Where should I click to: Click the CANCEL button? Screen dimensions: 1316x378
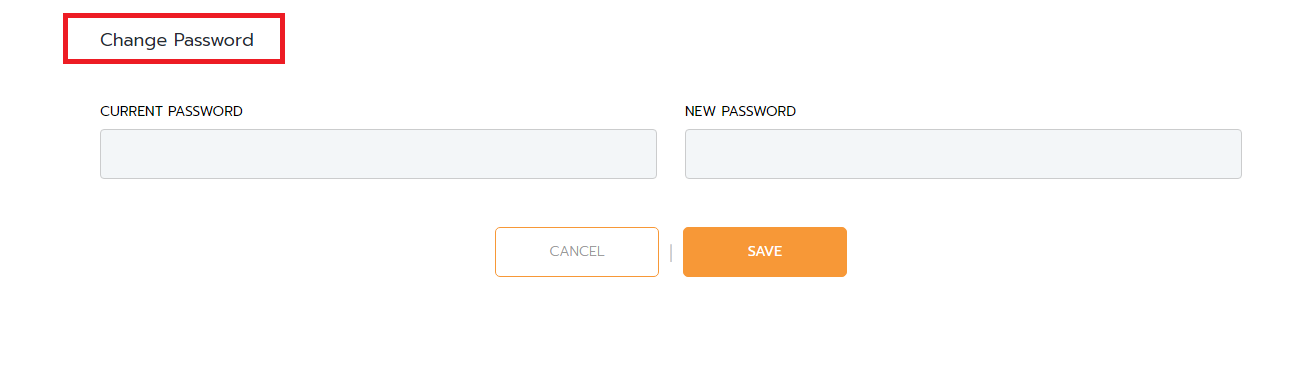[577, 252]
